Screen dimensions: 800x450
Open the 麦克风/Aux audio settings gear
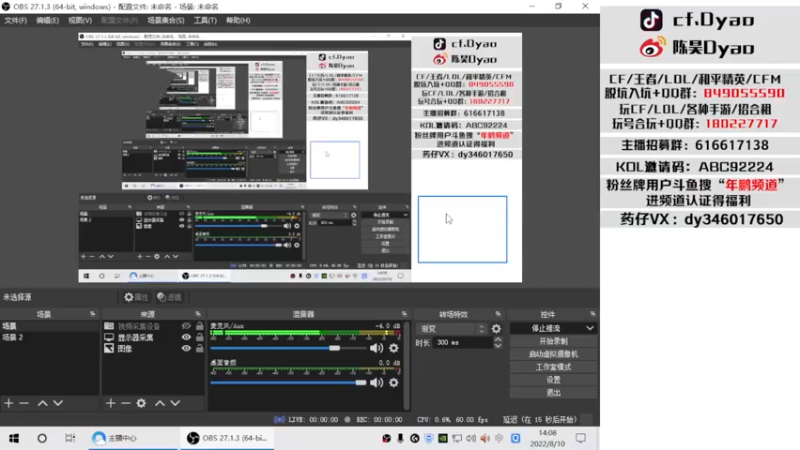pos(394,348)
